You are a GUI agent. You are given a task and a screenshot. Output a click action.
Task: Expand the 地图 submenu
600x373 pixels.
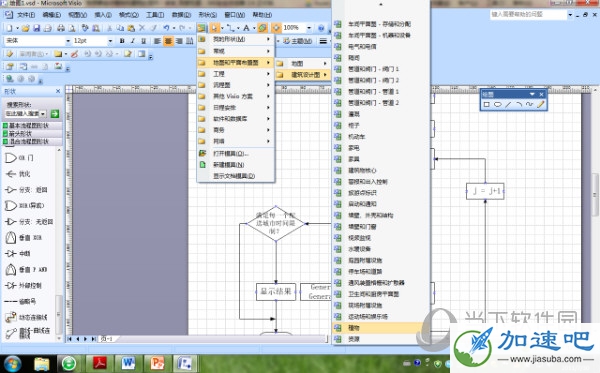(x=302, y=64)
